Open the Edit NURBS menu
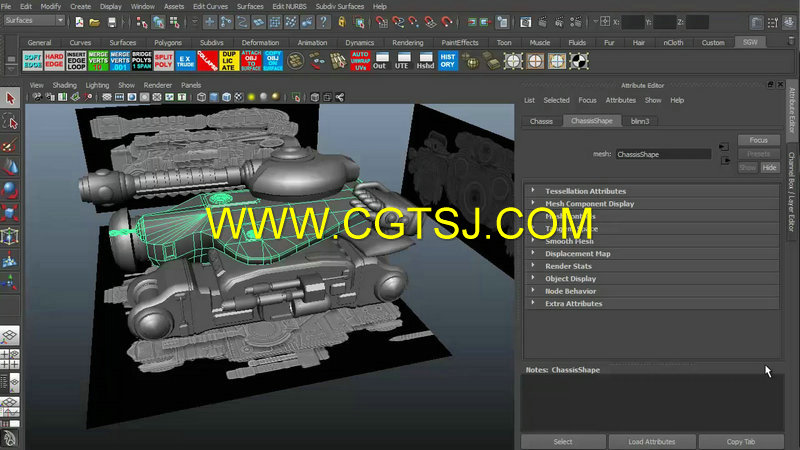Image resolution: width=800 pixels, height=450 pixels. [289, 7]
